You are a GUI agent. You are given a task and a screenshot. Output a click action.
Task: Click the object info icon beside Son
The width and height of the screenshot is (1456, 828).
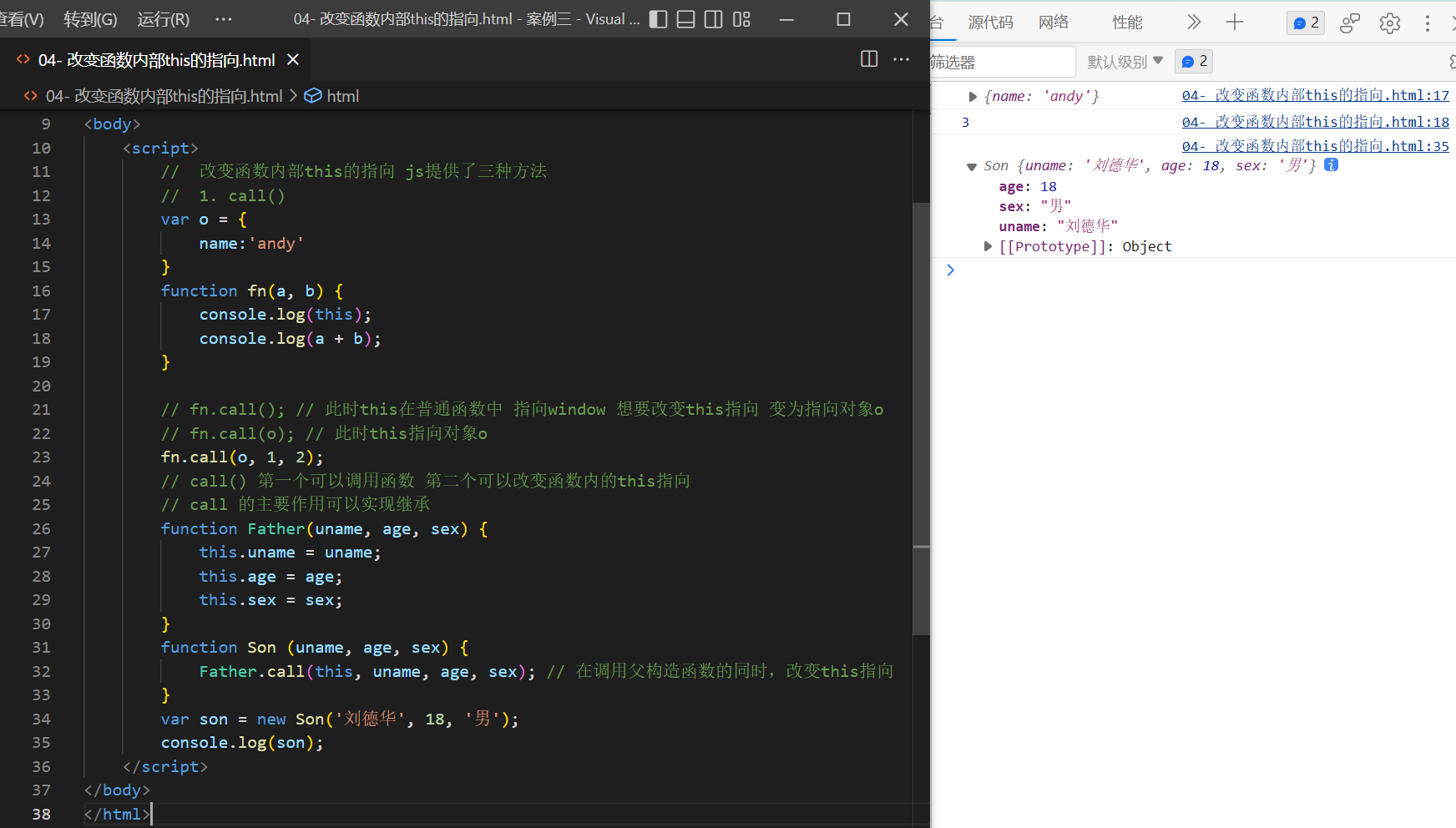(x=1332, y=164)
